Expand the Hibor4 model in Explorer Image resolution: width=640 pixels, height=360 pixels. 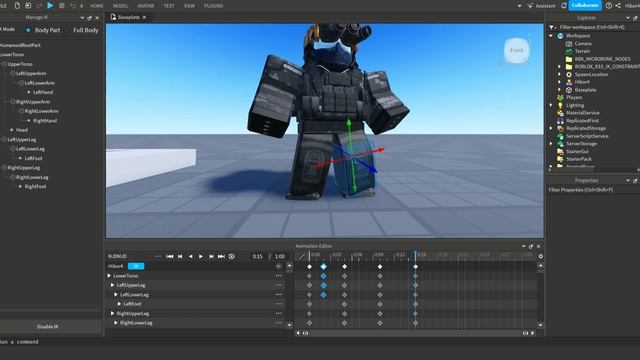[x=560, y=82]
